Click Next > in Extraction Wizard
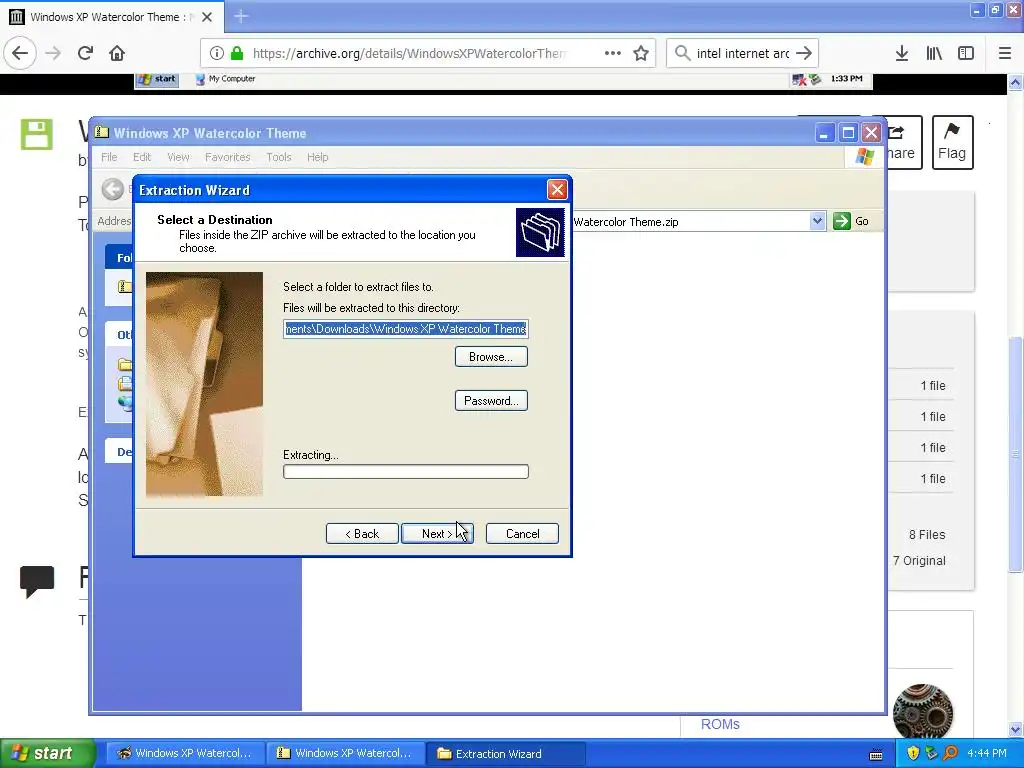 [437, 534]
